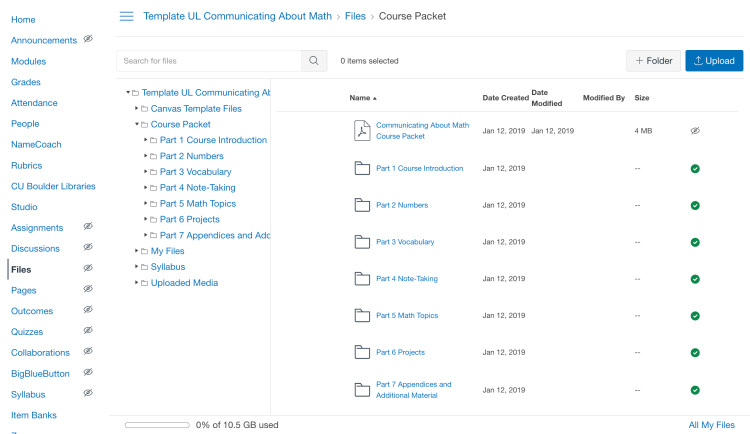Click published checkmark for Part 1 Course Introduction

pos(695,168)
